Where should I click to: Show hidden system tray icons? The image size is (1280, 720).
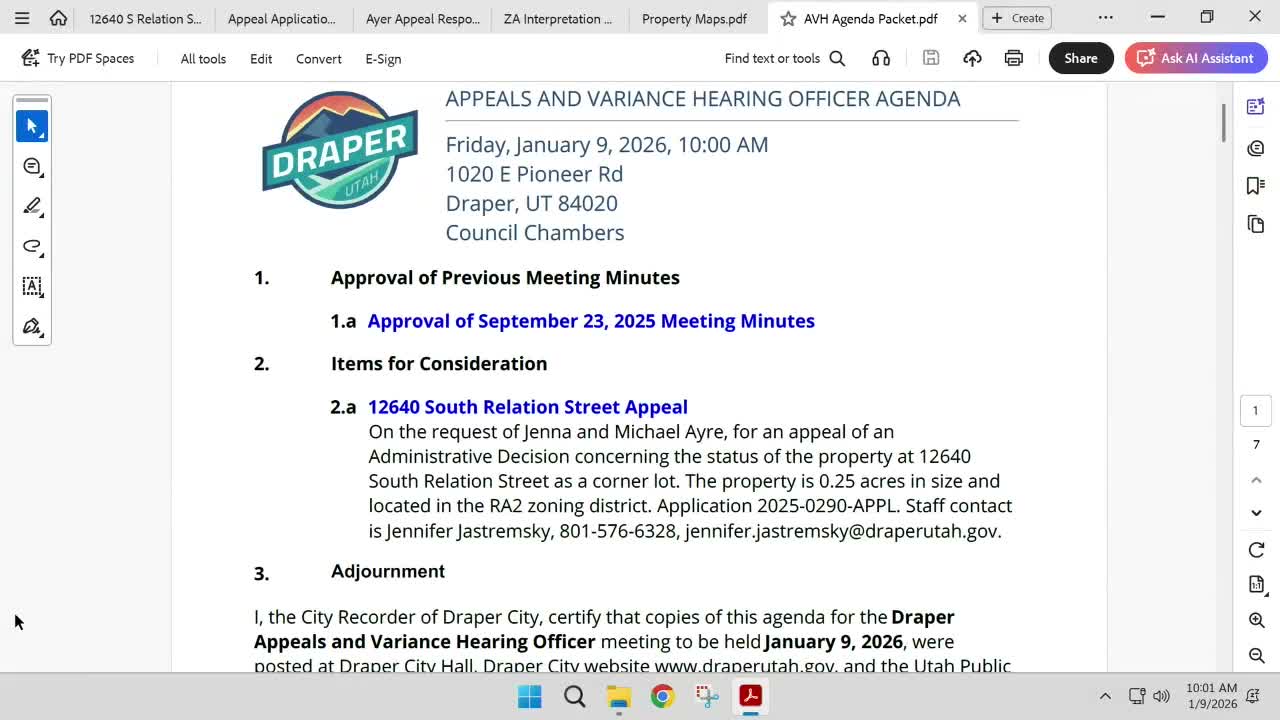pos(1105,696)
